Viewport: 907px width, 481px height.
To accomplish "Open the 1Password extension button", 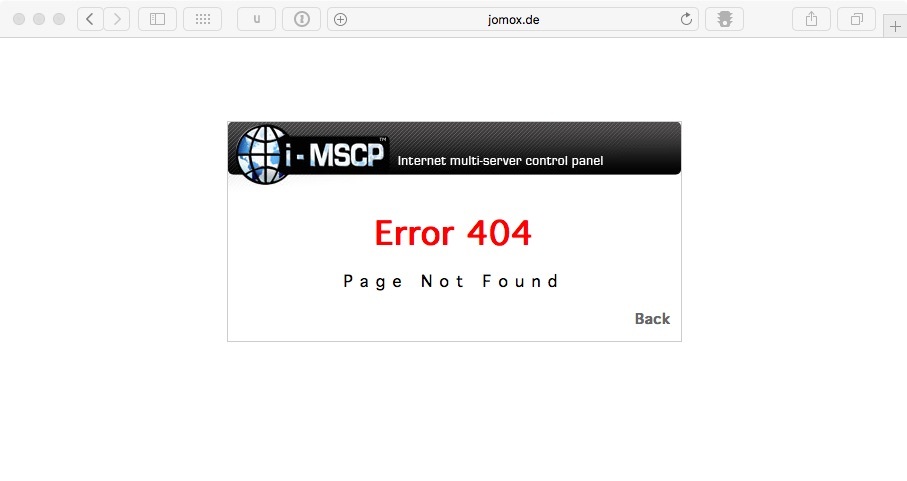I will (x=301, y=19).
